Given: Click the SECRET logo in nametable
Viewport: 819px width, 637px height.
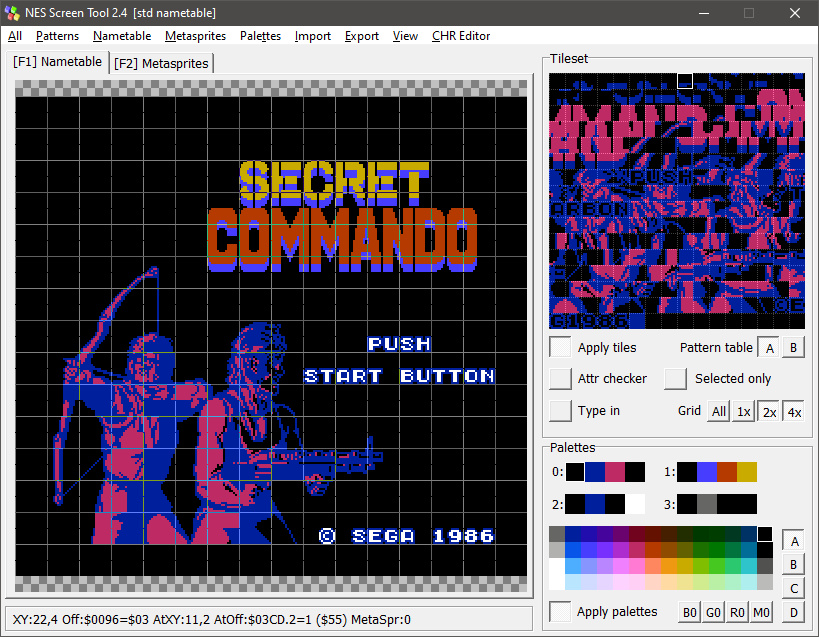Looking at the screenshot, I should pyautogui.click(x=334, y=183).
